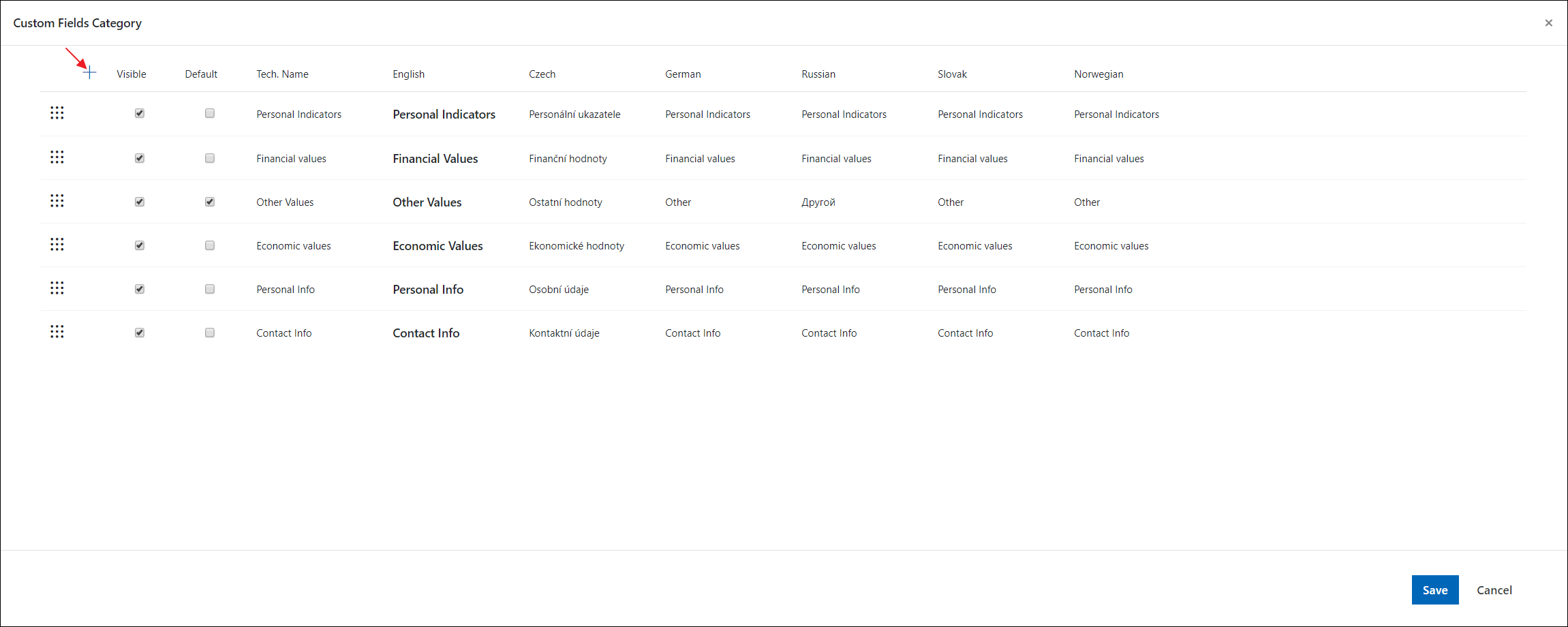
Task: Edit English name 'Economic Values'
Action: click(437, 246)
